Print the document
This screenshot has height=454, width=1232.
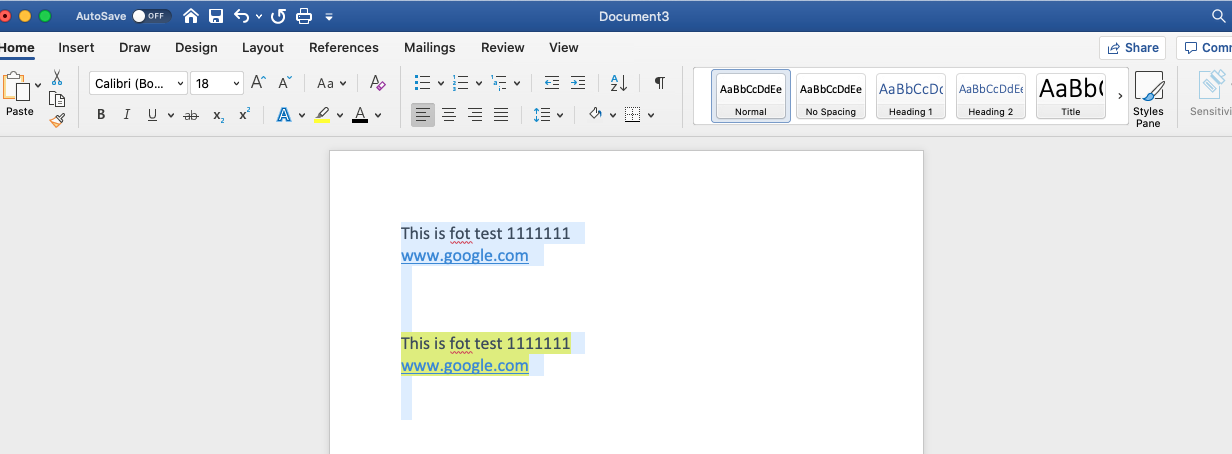tap(304, 16)
